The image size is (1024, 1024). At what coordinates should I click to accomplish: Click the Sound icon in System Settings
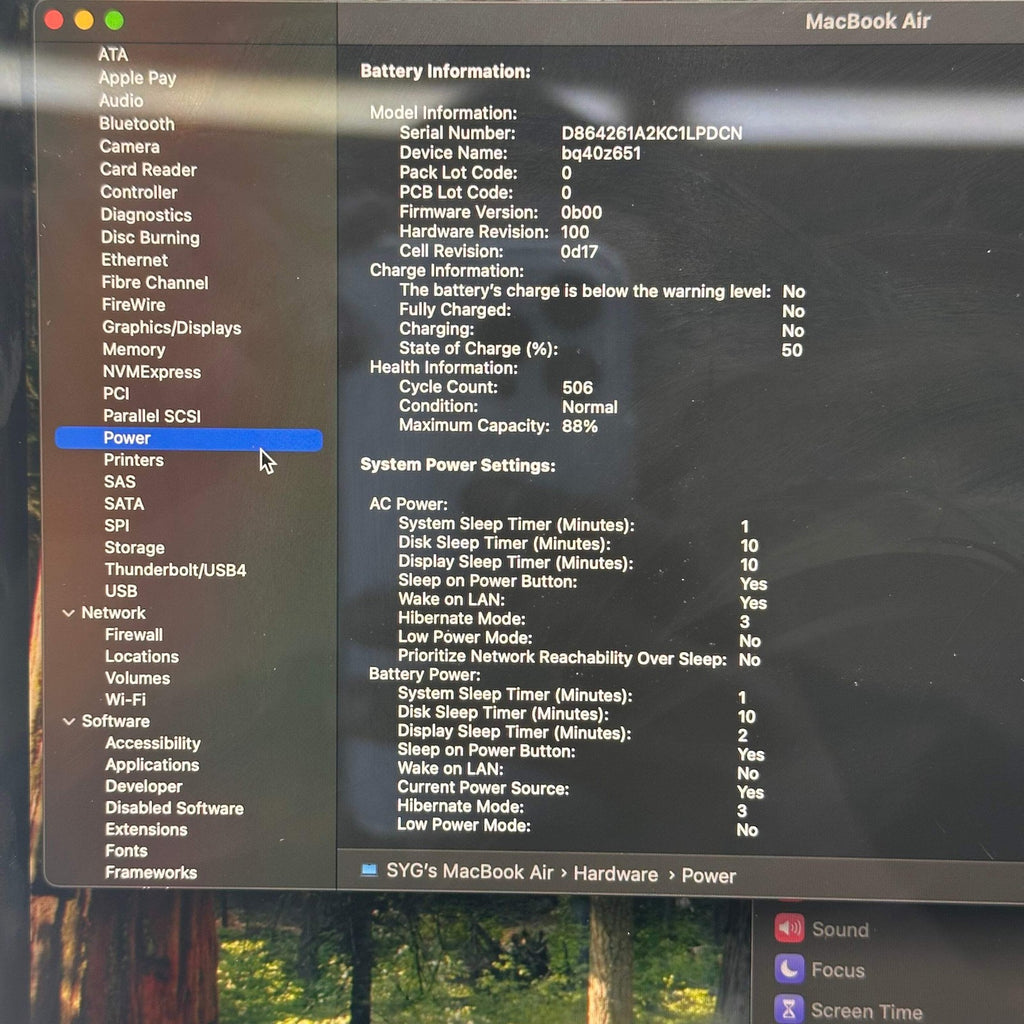[789, 928]
